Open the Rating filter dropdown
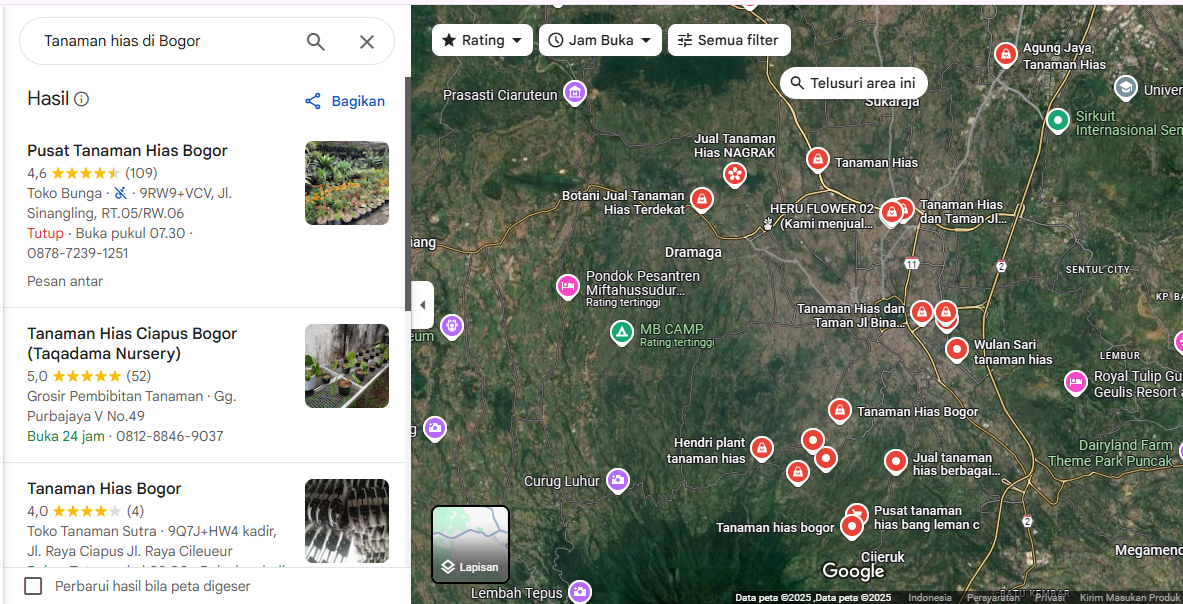 click(482, 40)
